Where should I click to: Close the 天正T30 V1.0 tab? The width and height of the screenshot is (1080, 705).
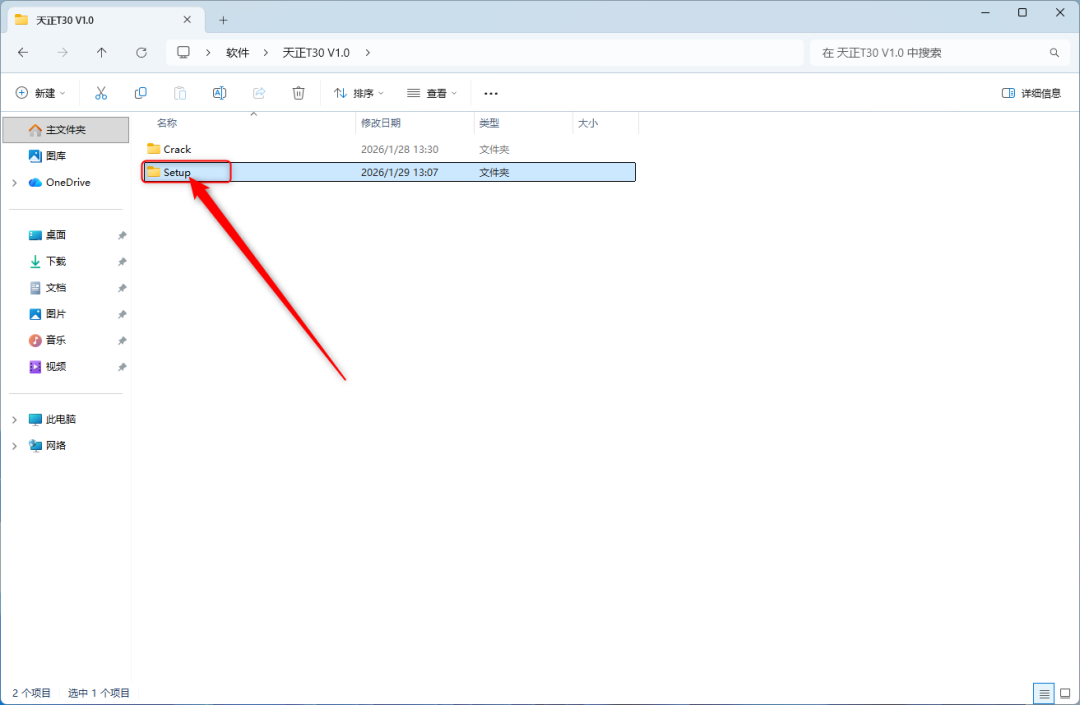(187, 20)
